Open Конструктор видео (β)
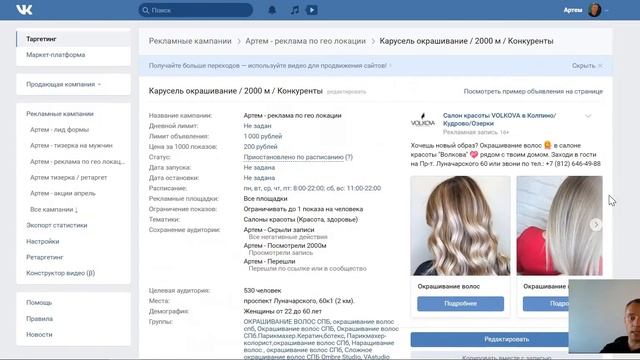 point(60,273)
